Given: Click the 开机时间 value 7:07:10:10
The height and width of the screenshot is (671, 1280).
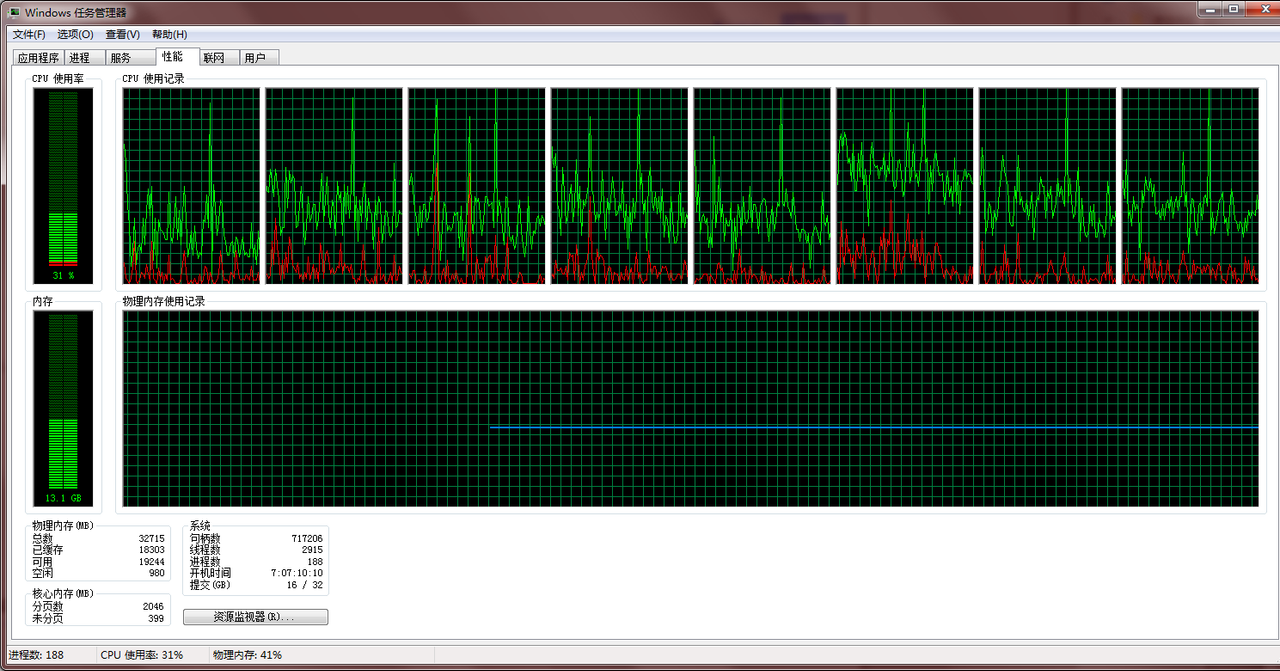Looking at the screenshot, I should (297, 573).
